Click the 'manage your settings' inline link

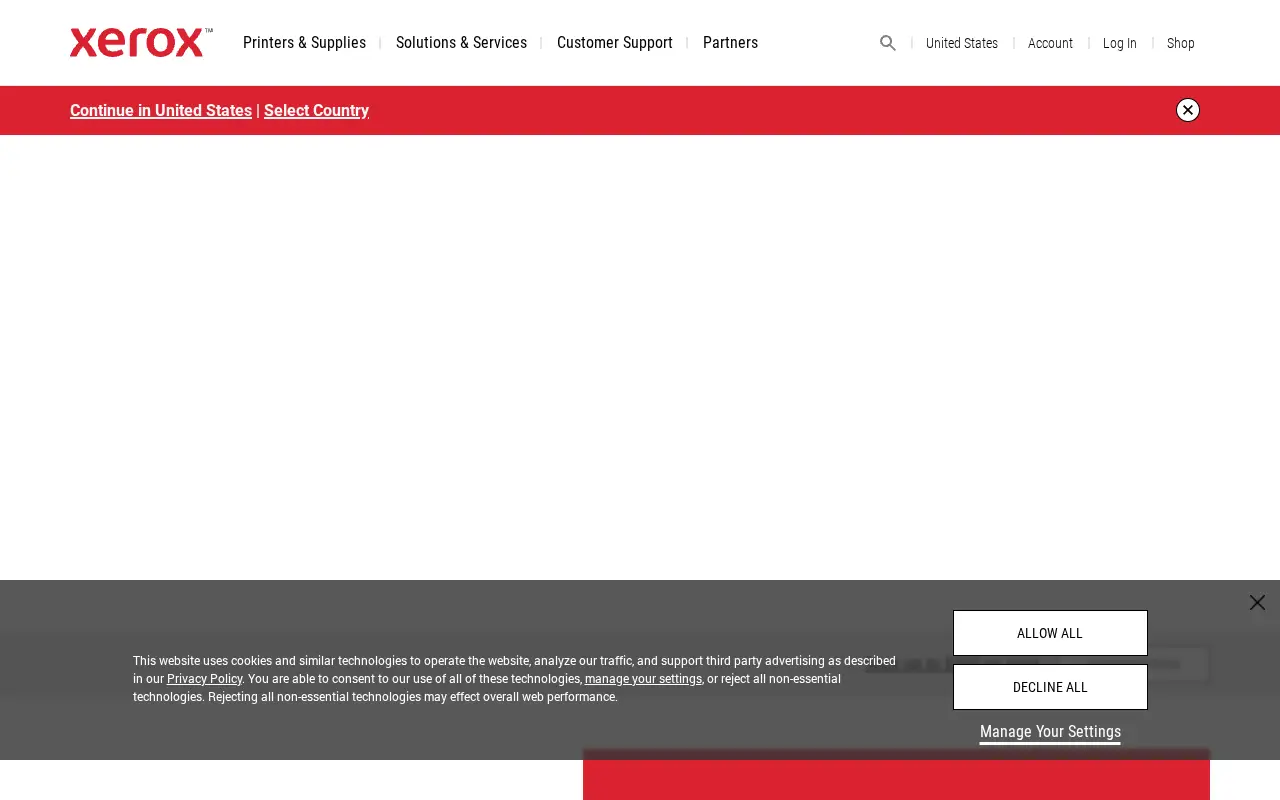(643, 679)
